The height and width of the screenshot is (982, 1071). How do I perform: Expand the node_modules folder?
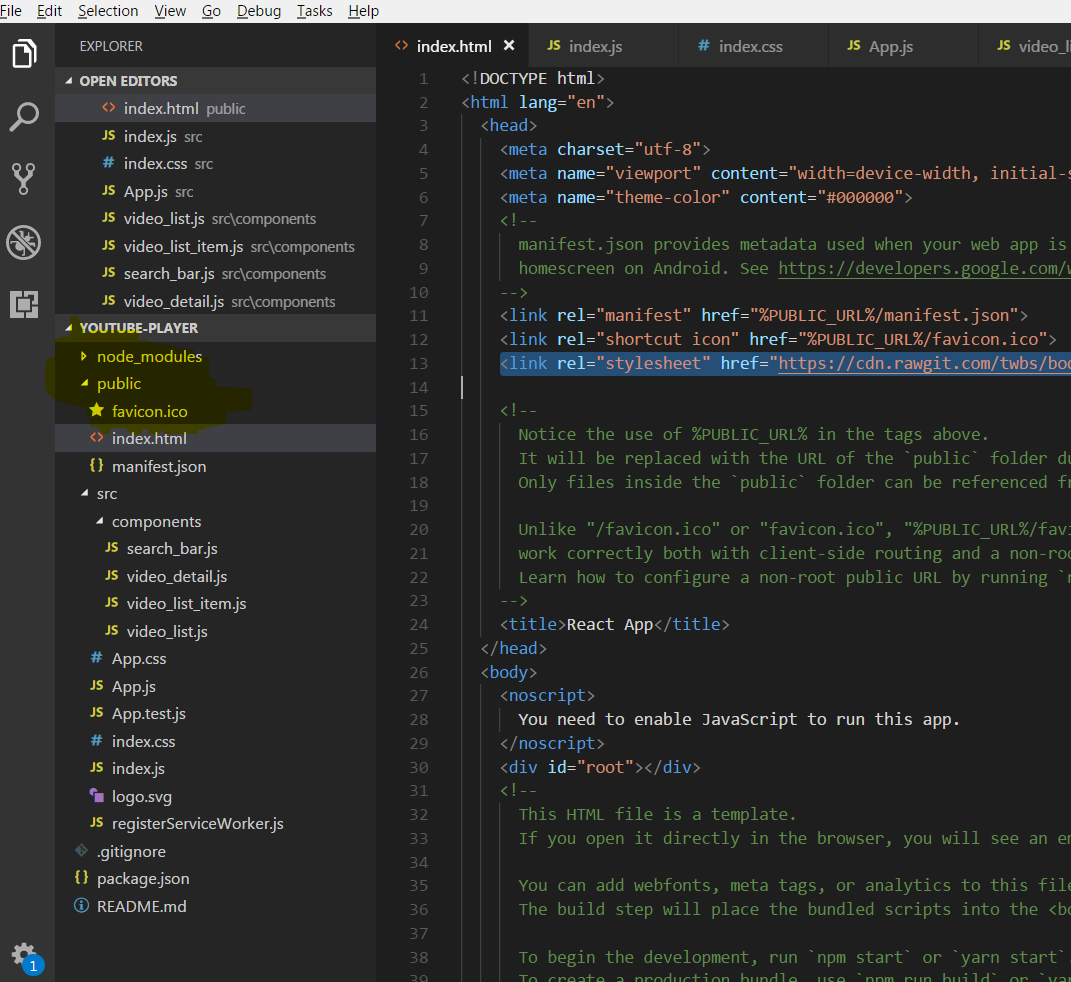149,356
